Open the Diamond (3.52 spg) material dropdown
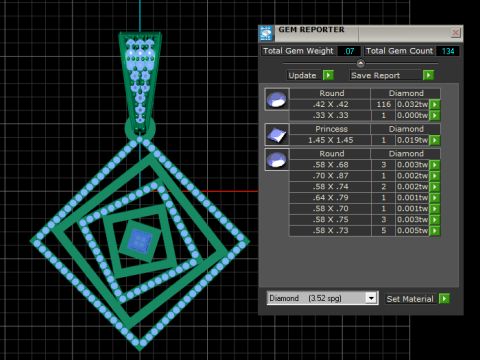The image size is (480, 360). coord(371,298)
